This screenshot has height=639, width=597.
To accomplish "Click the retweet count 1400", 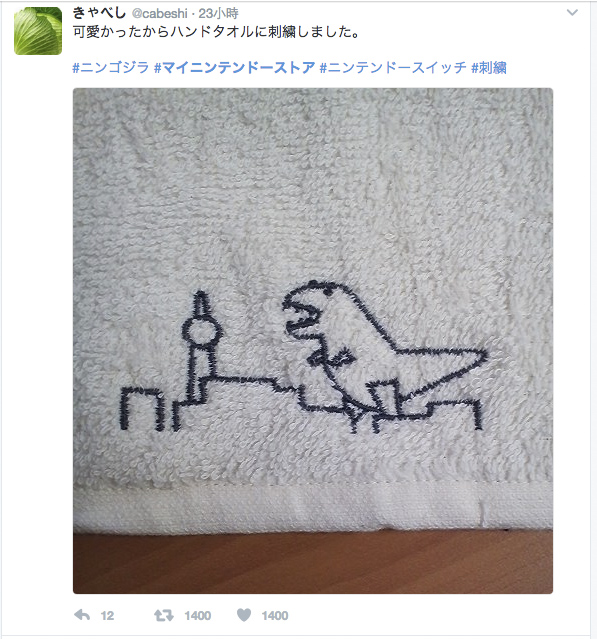I will coord(198,615).
